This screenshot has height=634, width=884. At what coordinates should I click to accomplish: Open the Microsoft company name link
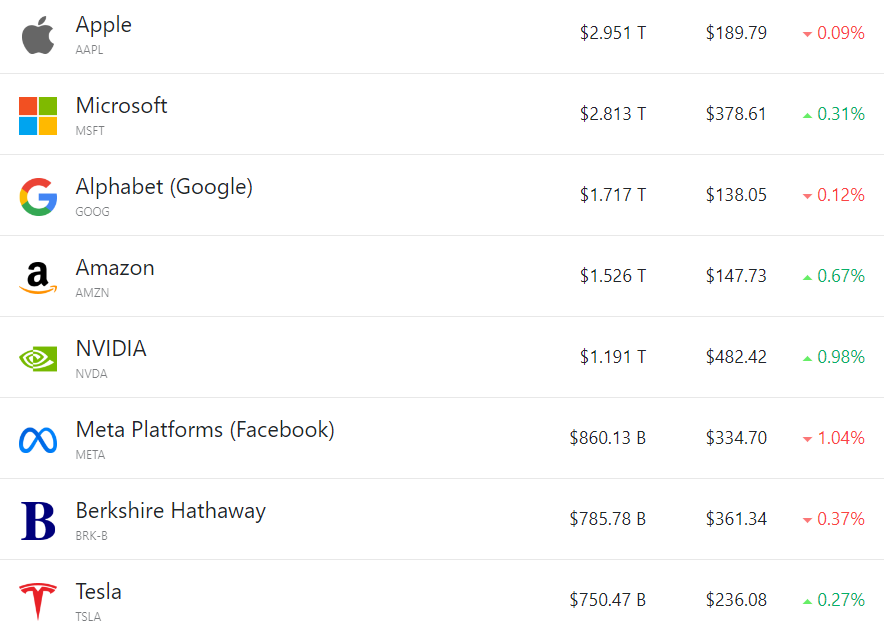click(121, 106)
